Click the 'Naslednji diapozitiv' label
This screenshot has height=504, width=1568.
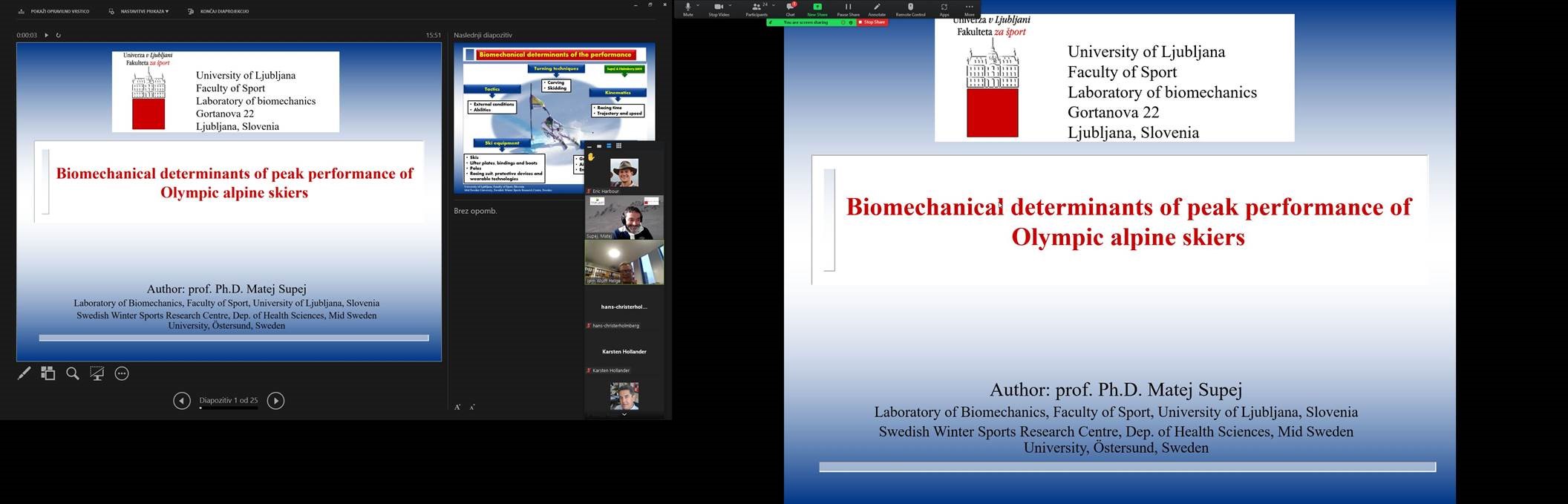[x=483, y=35]
